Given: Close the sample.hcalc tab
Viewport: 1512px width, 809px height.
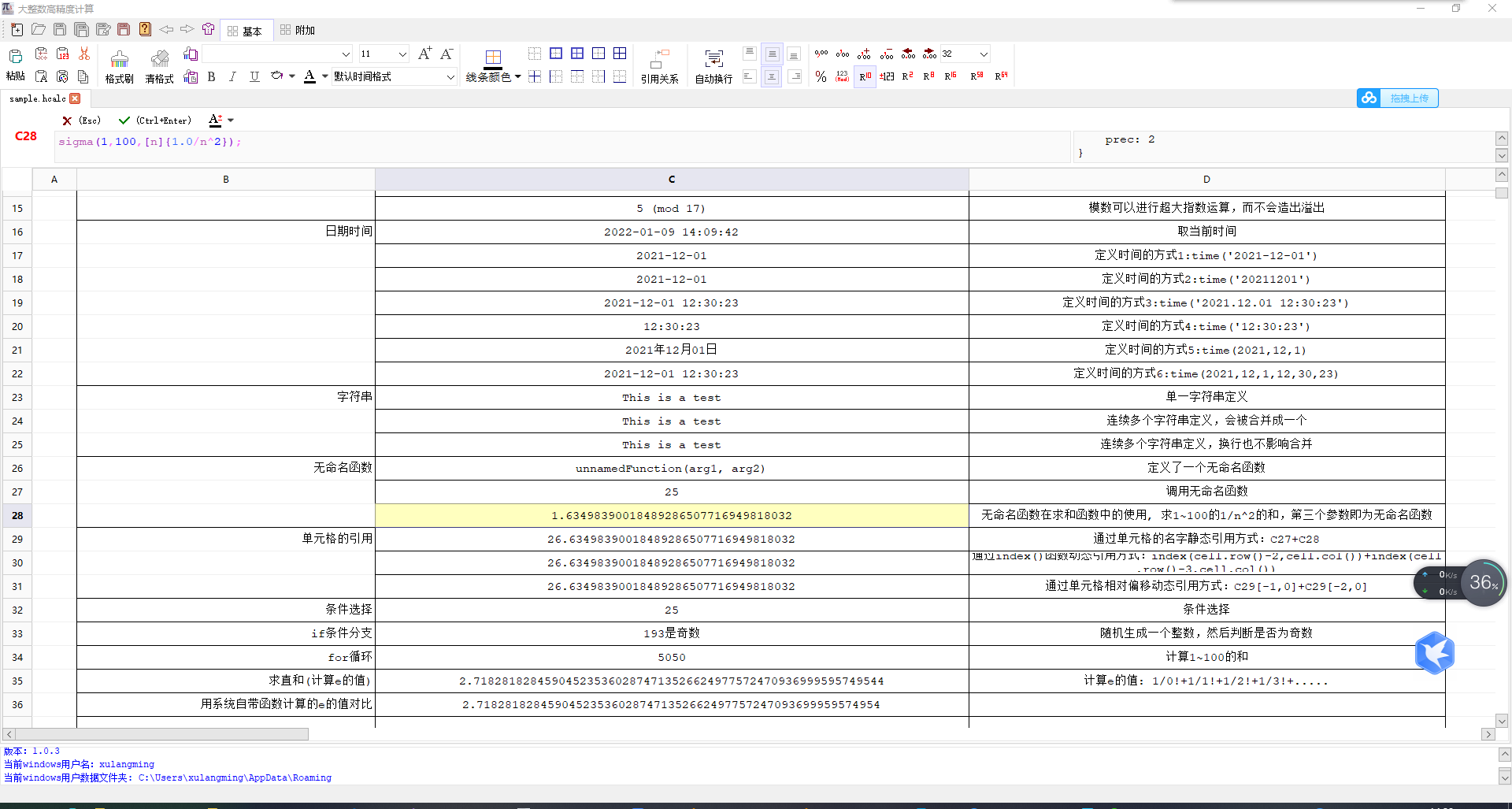Looking at the screenshot, I should click(x=75, y=98).
